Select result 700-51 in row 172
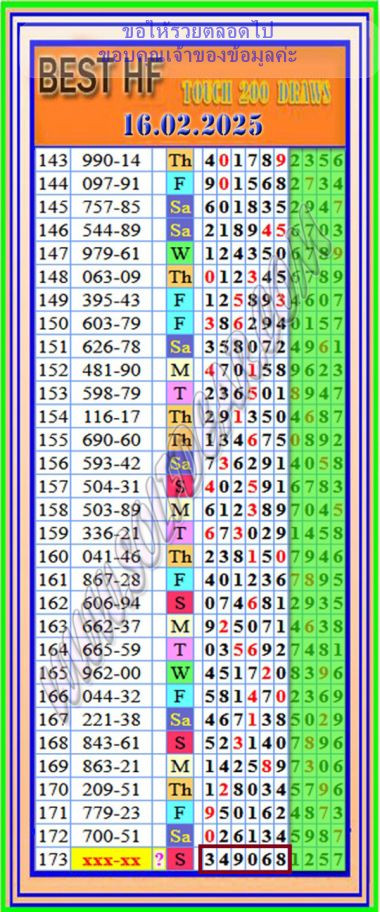The height and width of the screenshot is (912, 380). coord(111,836)
